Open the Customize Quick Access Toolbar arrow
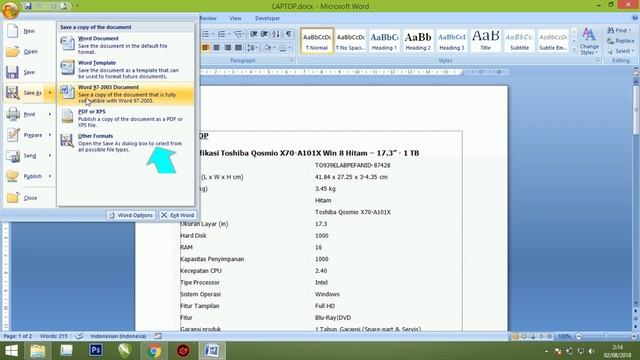The width and height of the screenshot is (640, 360). tap(77, 6)
